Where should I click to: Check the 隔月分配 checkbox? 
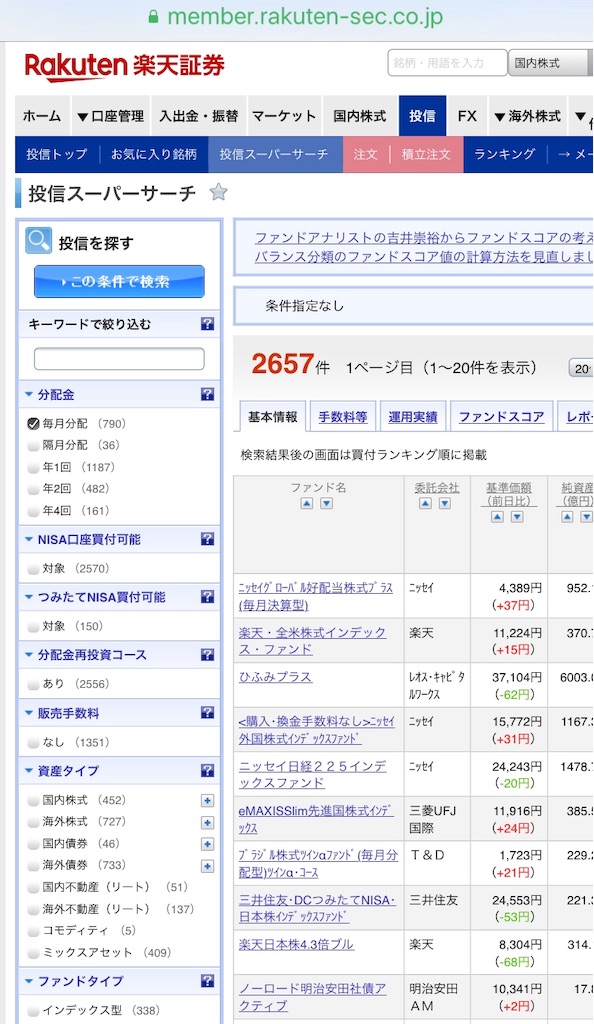pyautogui.click(x=33, y=445)
